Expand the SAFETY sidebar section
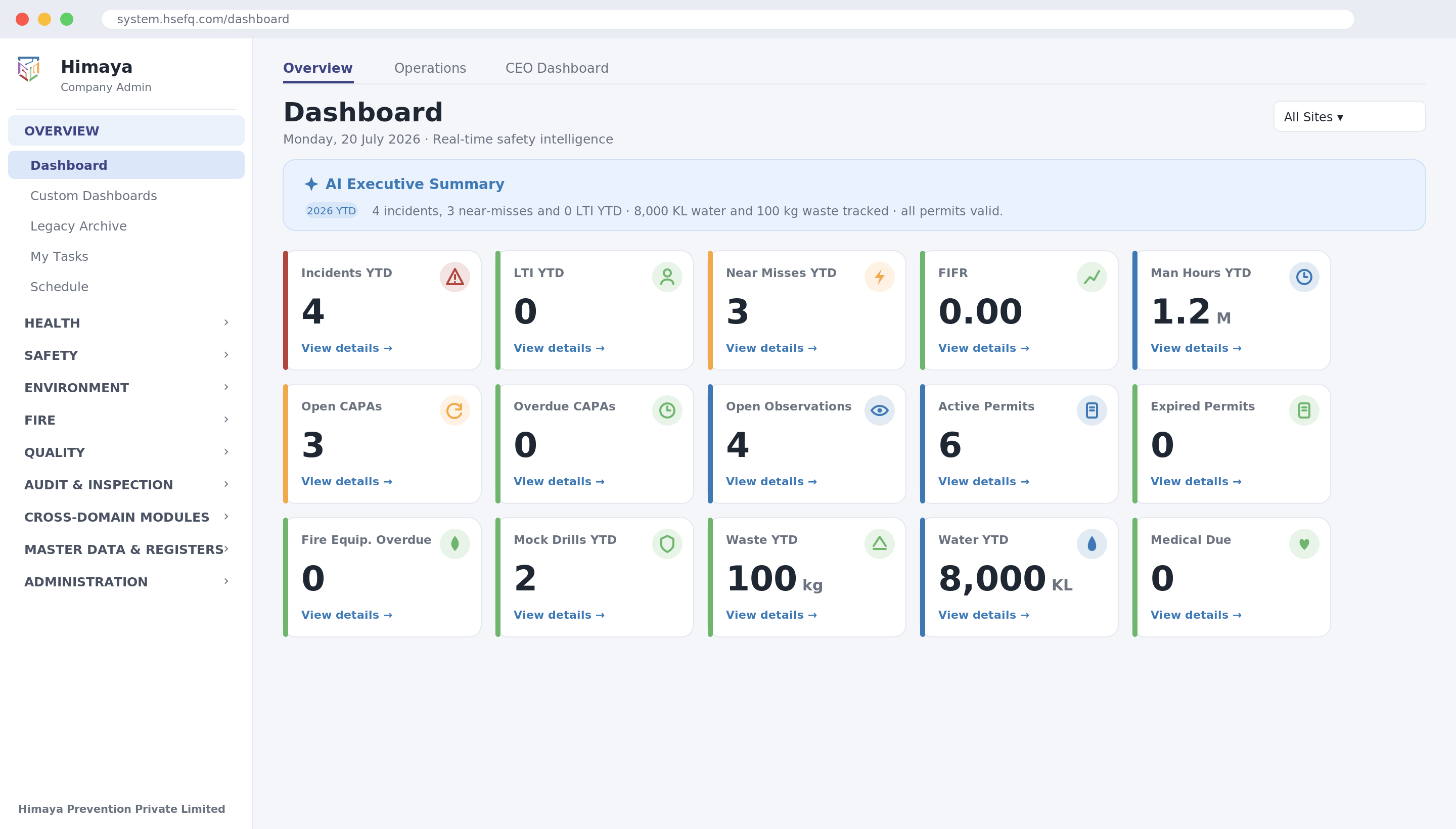The height and width of the screenshot is (829, 1456). click(x=126, y=355)
